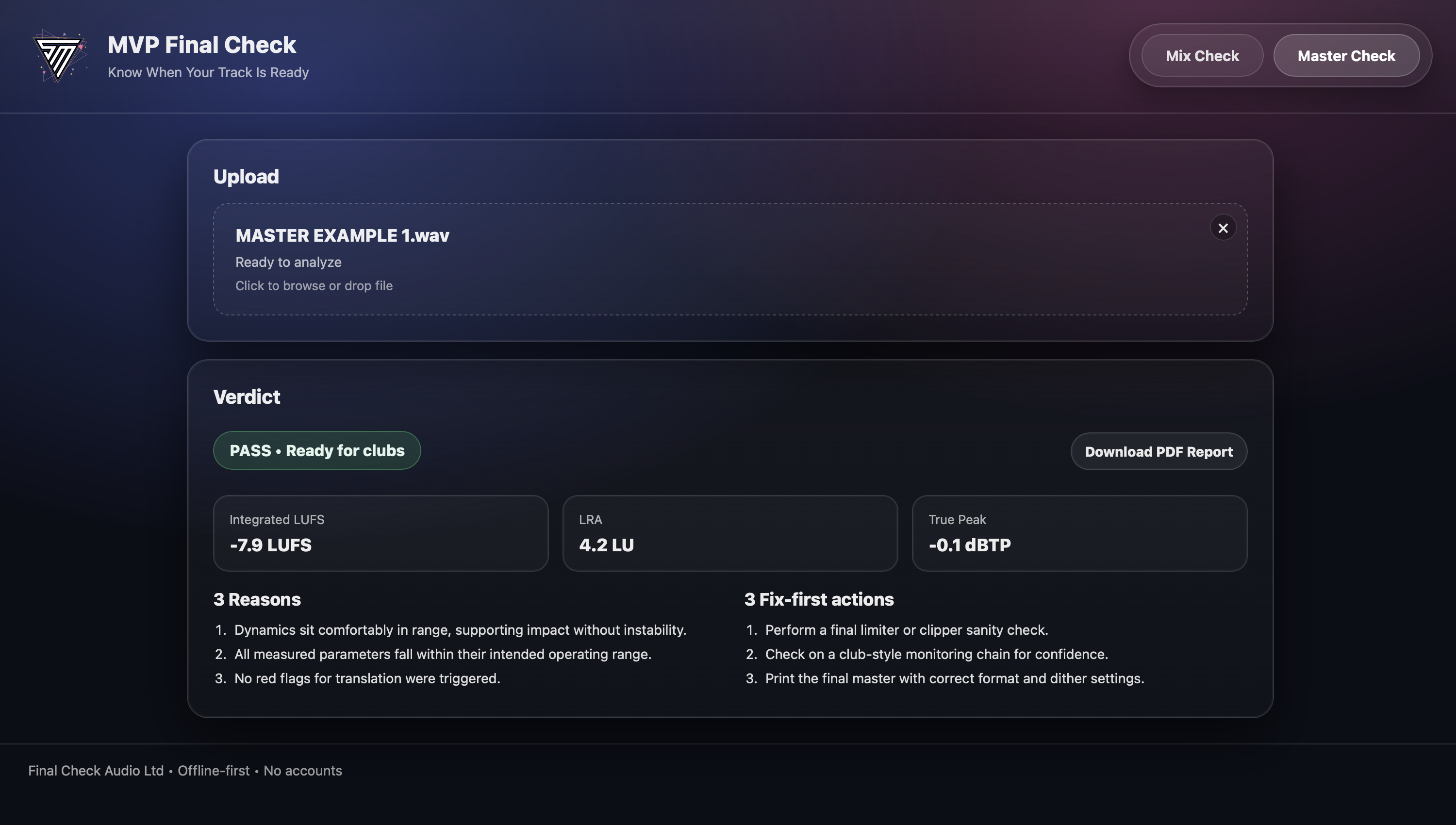This screenshot has height=825, width=1456.
Task: Remove the uploaded file with X icon
Action: (1223, 228)
